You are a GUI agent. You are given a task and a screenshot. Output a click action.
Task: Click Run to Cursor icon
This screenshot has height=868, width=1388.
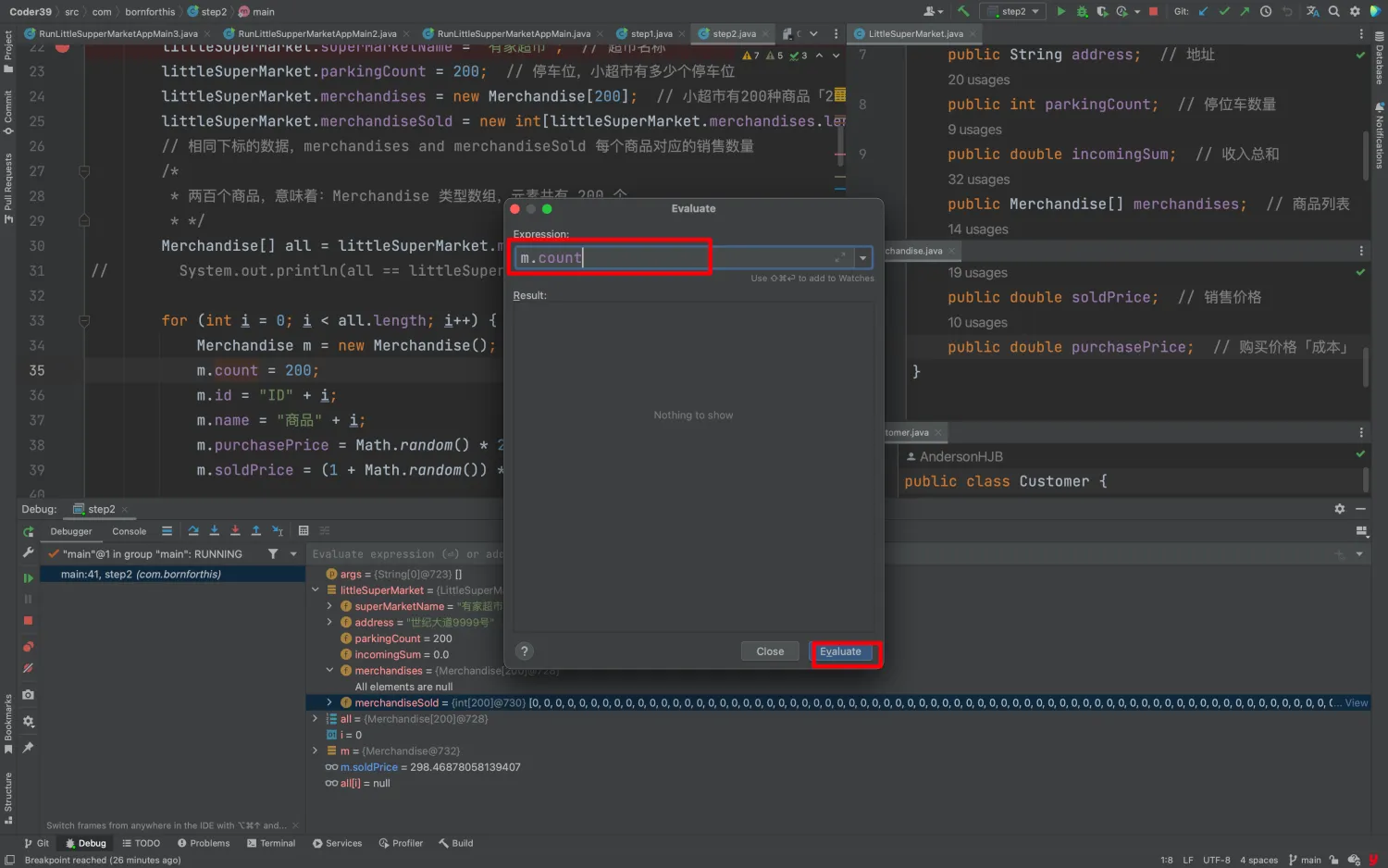point(278,530)
